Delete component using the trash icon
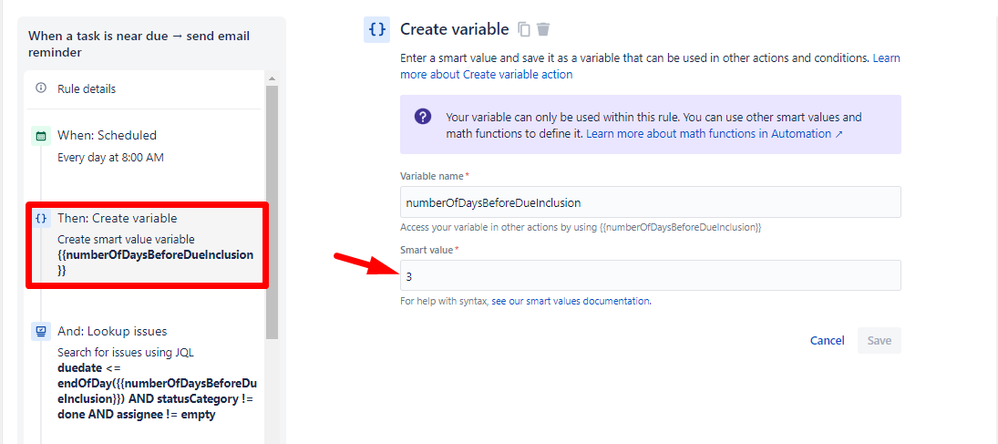 [543, 29]
